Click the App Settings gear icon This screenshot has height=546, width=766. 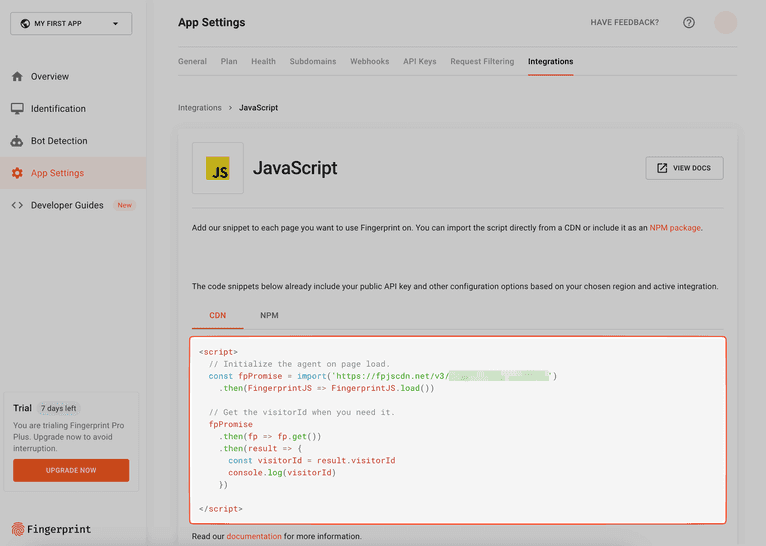(17, 173)
